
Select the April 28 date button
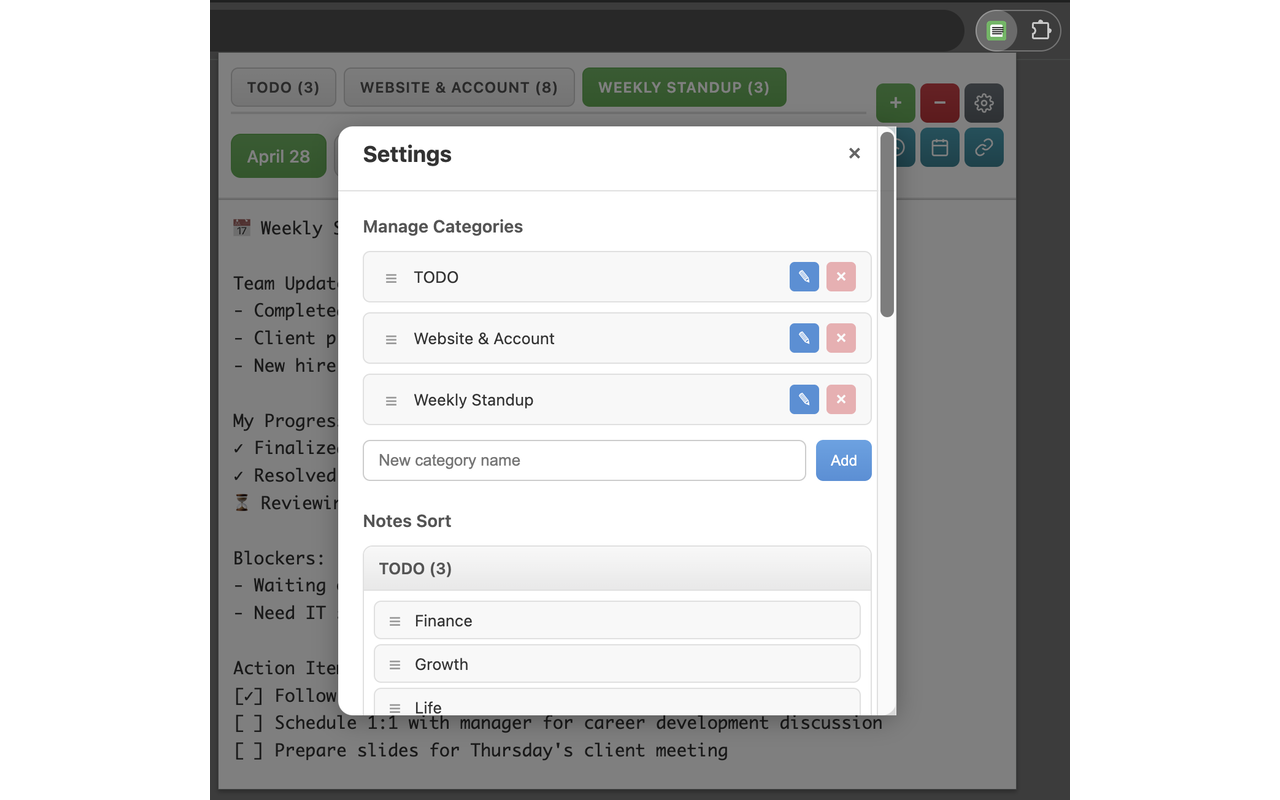[278, 156]
